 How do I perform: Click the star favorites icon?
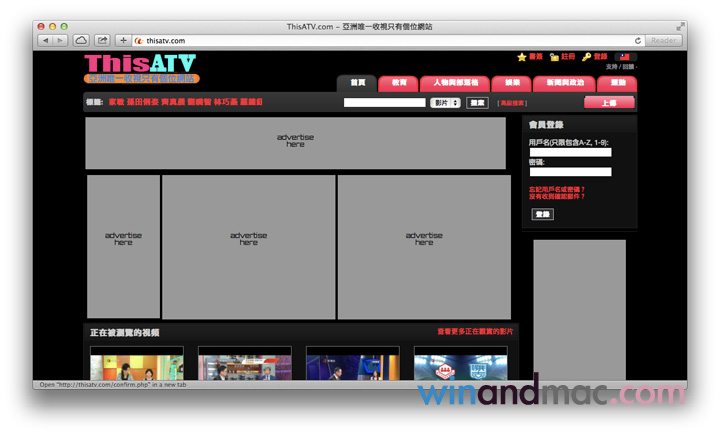(522, 57)
